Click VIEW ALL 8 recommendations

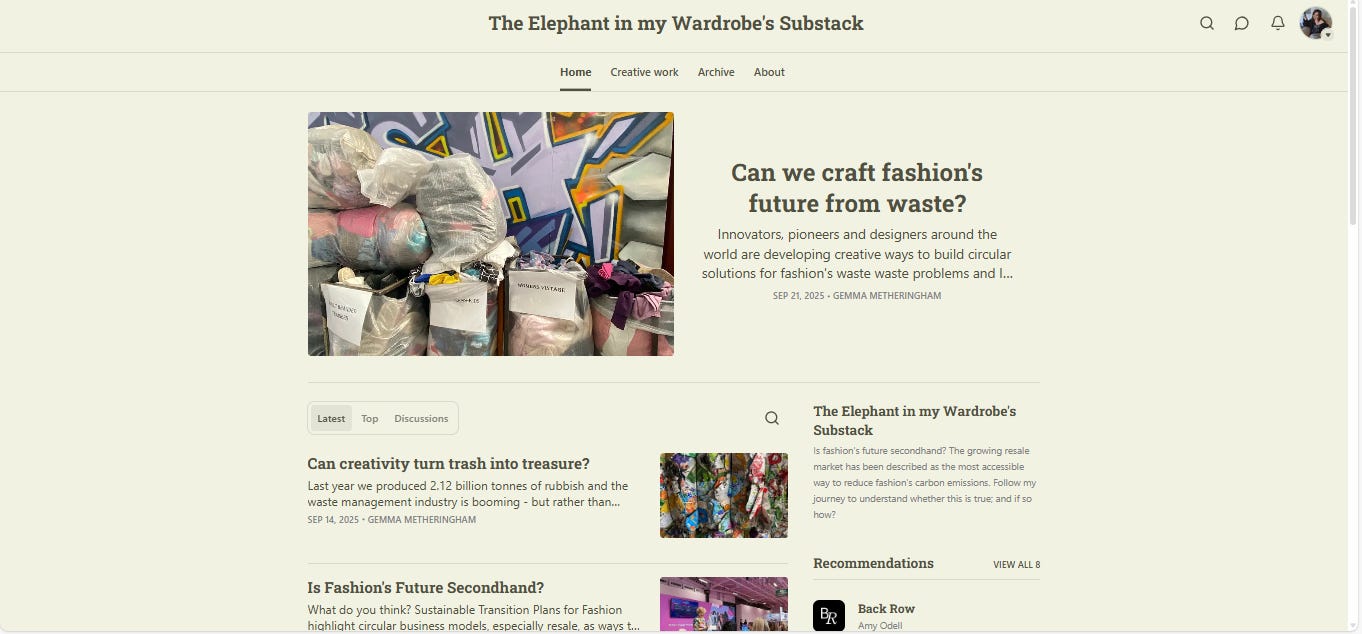point(1016,565)
